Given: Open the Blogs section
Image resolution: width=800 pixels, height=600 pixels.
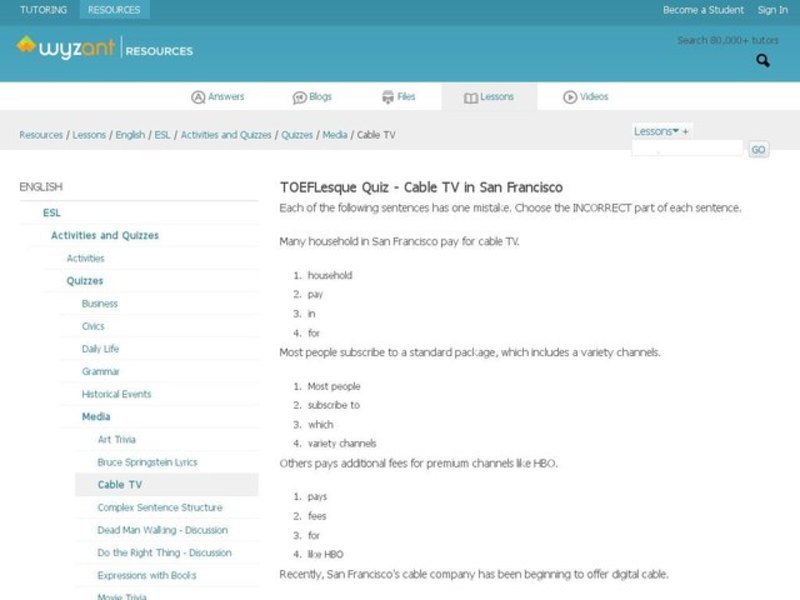Looking at the screenshot, I should [311, 97].
